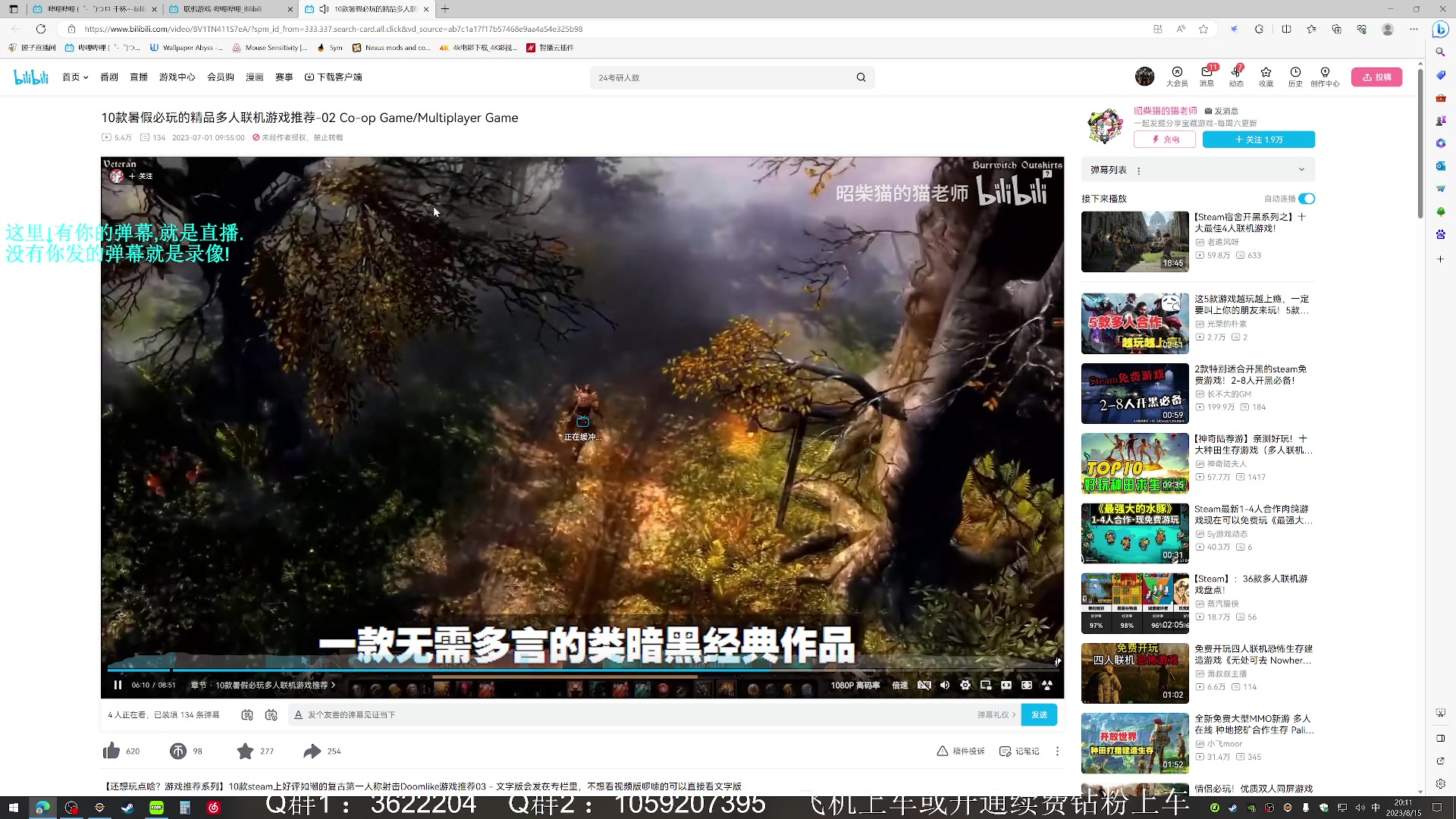This screenshot has width=1456, height=819.
Task: Open a new browser tab
Action: (x=445, y=9)
